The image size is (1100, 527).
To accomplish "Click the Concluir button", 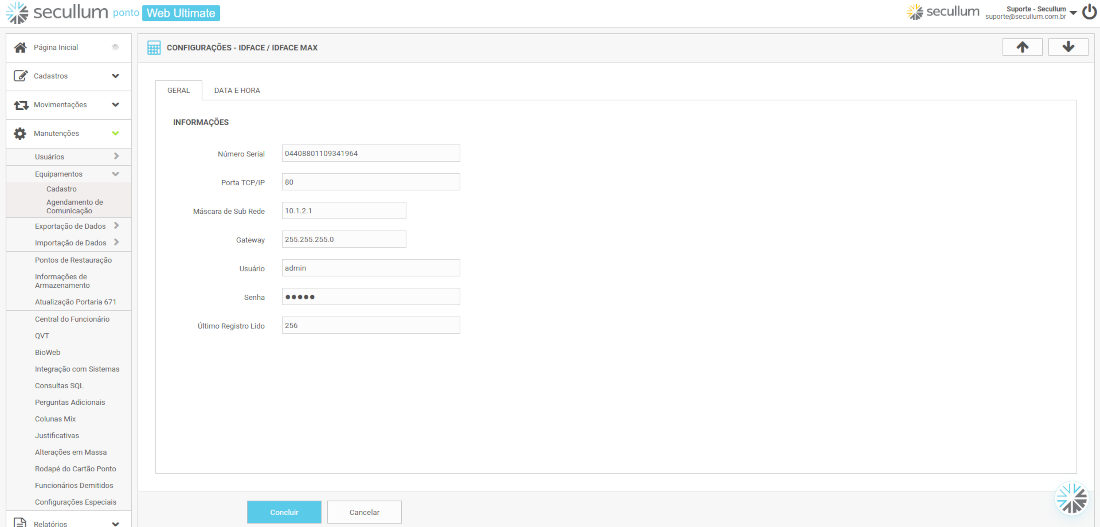I will tap(284, 512).
